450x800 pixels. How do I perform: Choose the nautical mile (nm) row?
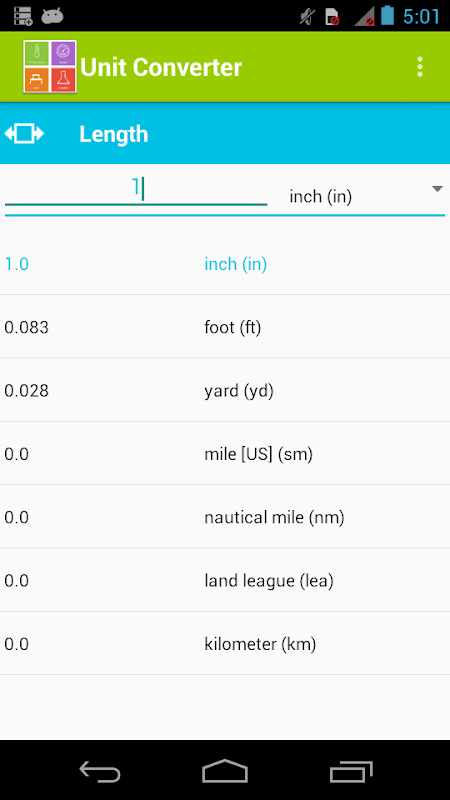click(225, 517)
